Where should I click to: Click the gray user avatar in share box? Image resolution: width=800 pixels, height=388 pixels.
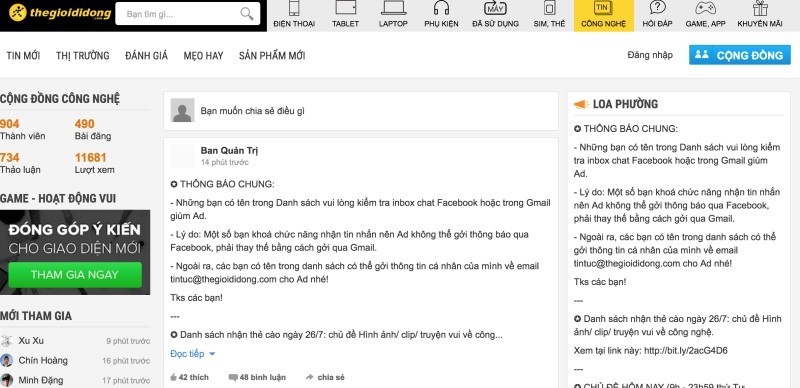click(x=182, y=110)
